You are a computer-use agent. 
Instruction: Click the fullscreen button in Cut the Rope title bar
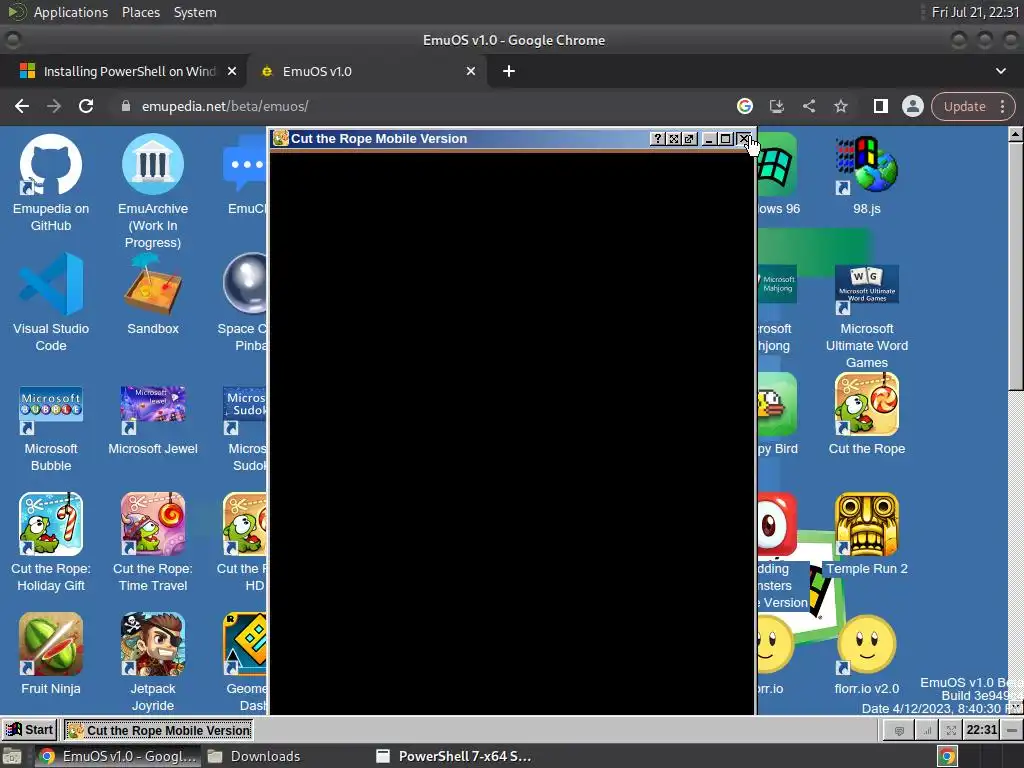673,138
